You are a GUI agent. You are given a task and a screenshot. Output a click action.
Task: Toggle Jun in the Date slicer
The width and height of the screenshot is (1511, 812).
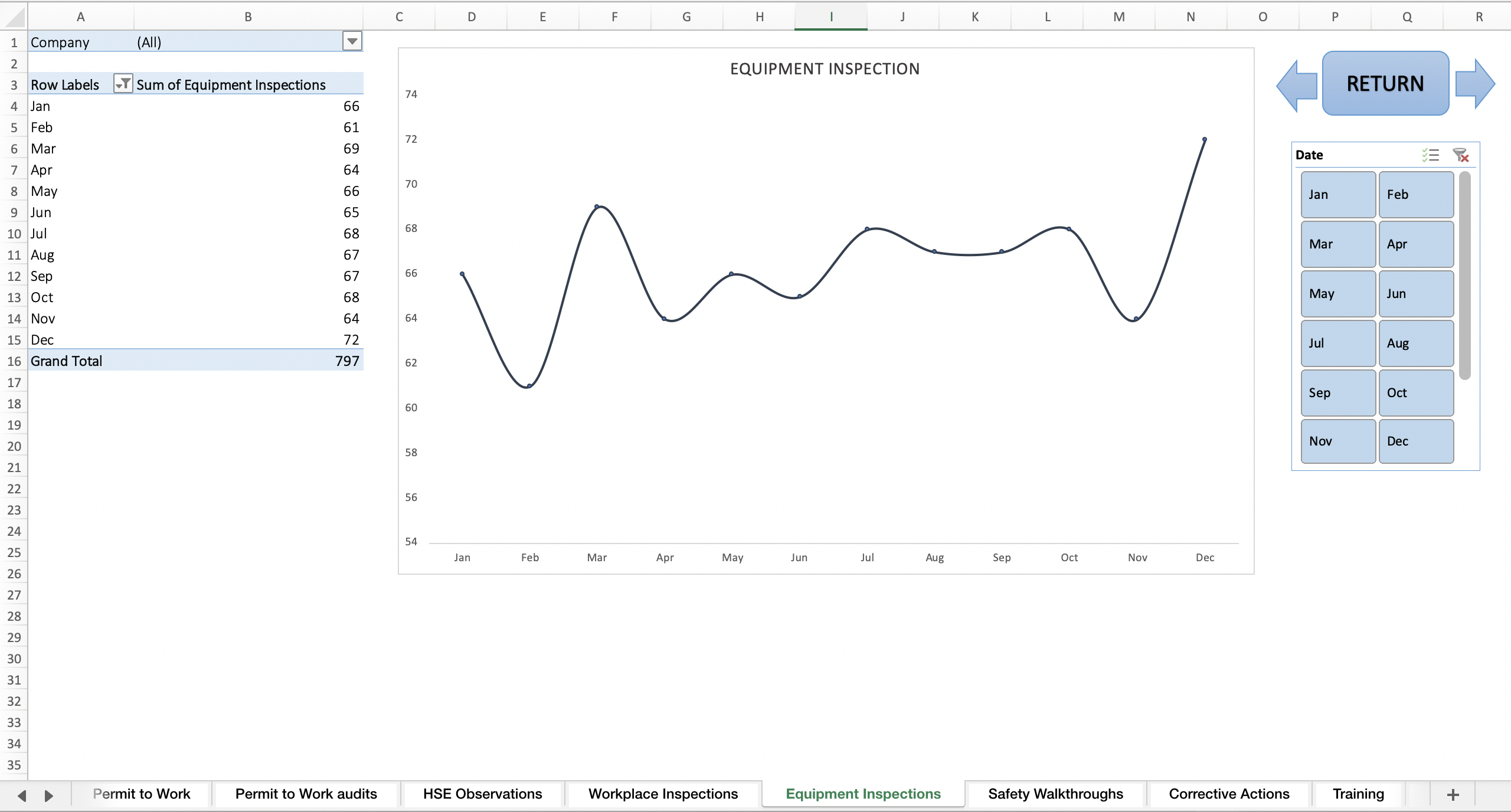coord(1415,293)
